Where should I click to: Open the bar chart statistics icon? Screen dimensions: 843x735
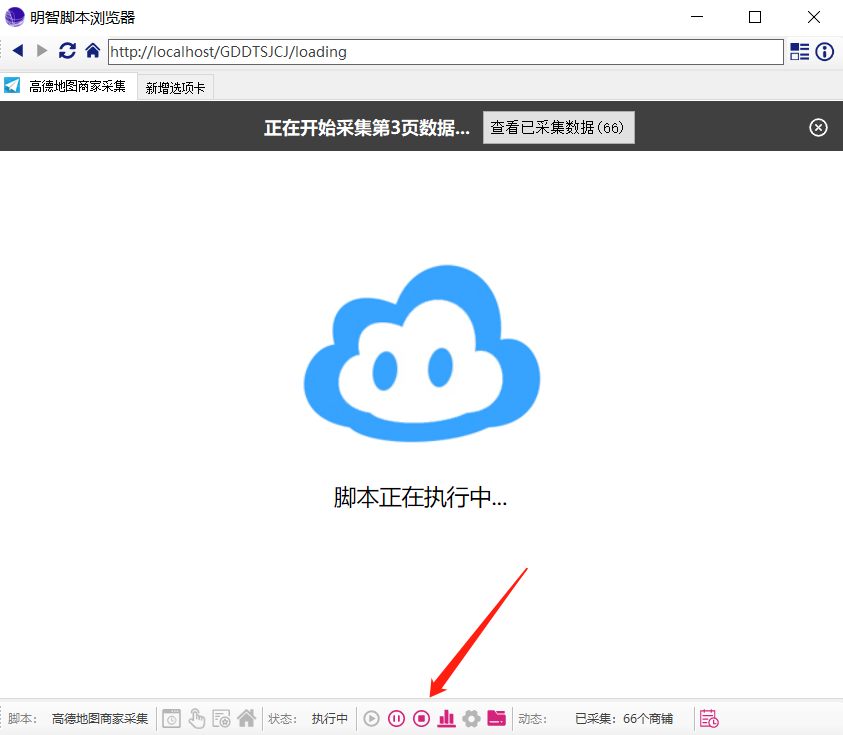click(x=446, y=719)
